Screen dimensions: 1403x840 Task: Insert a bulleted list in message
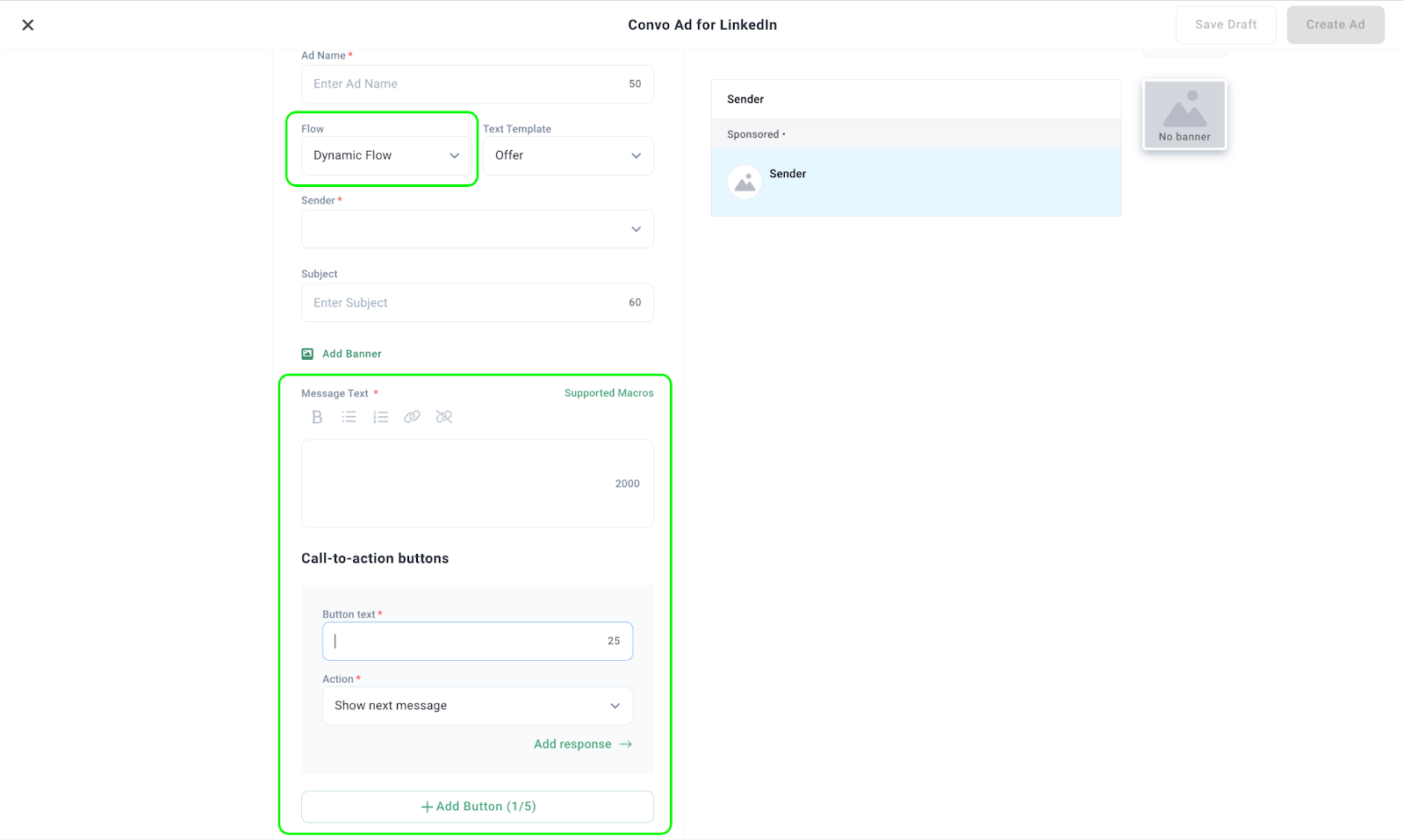click(349, 417)
